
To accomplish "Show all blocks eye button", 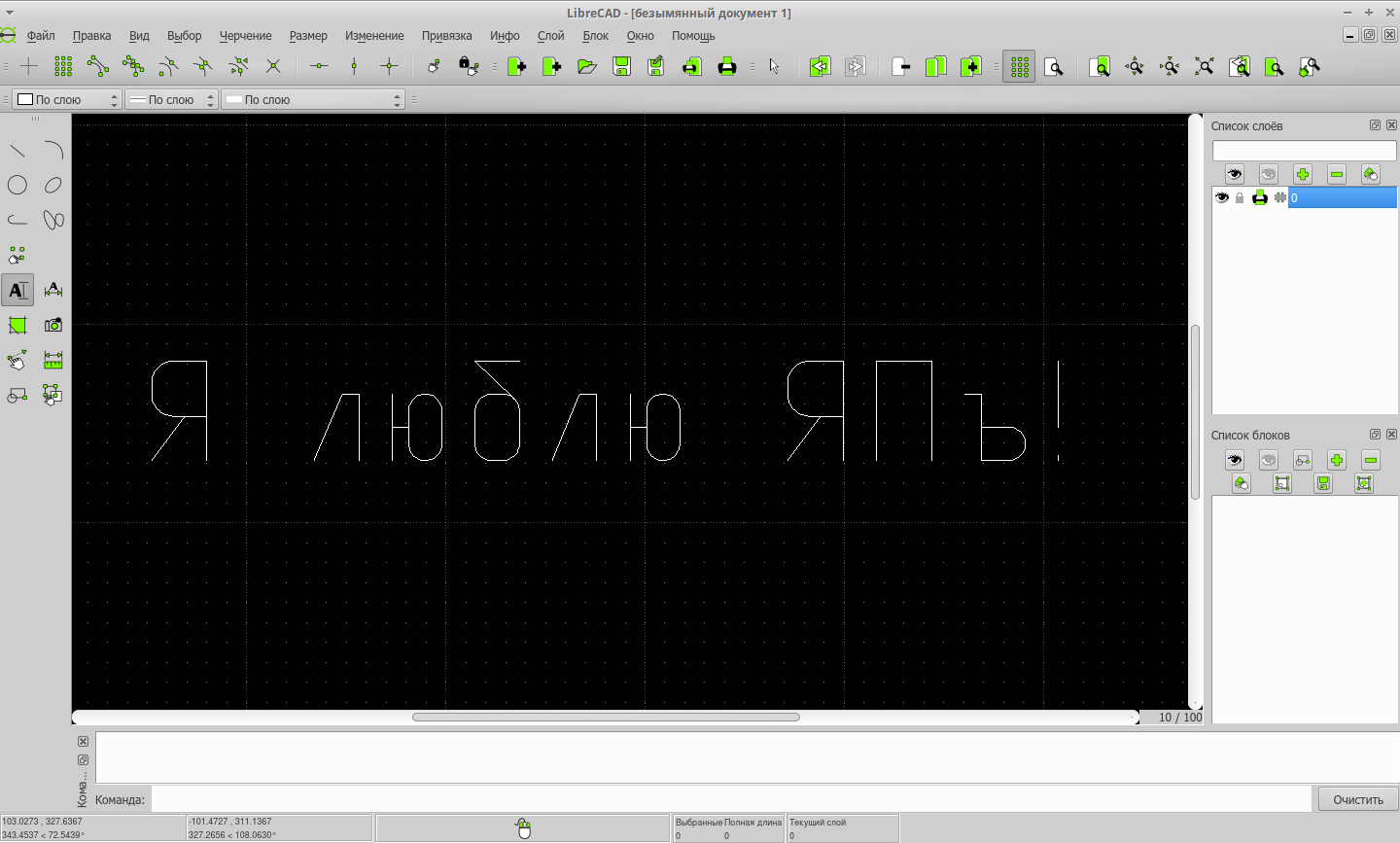I will point(1235,460).
